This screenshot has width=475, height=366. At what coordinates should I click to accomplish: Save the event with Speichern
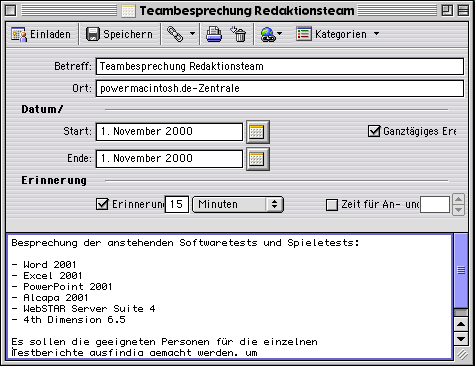pos(119,34)
